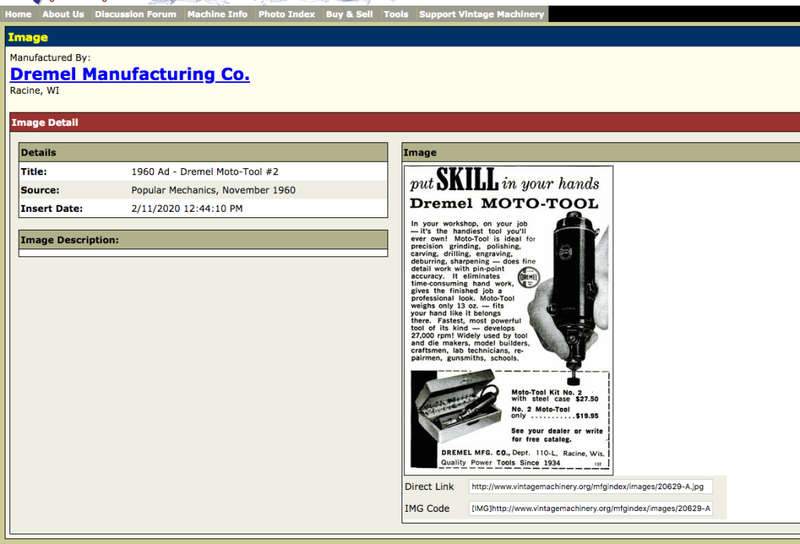
Task: Open the Tools menu item
Action: [396, 14]
